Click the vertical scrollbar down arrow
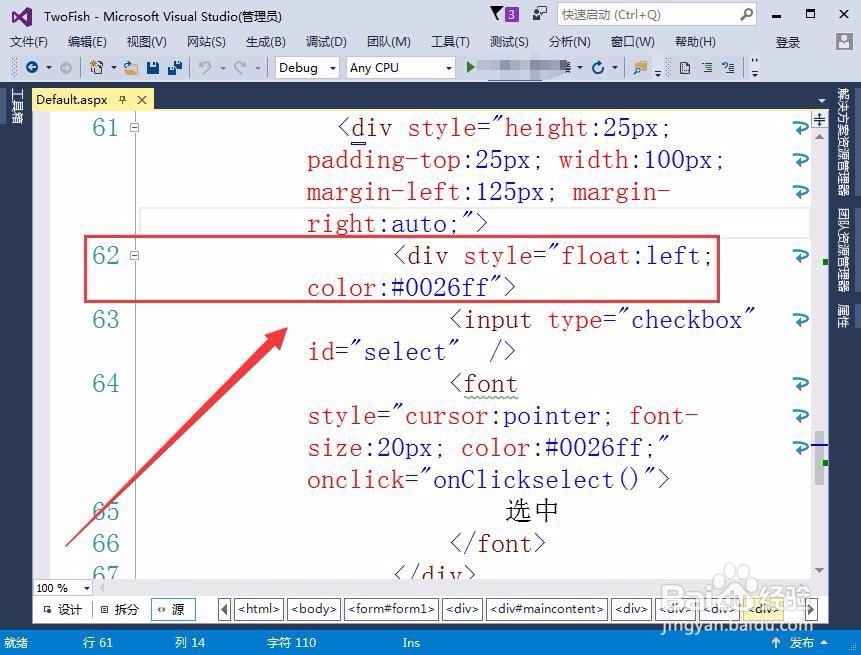The width and height of the screenshot is (861, 655). pyautogui.click(x=819, y=570)
